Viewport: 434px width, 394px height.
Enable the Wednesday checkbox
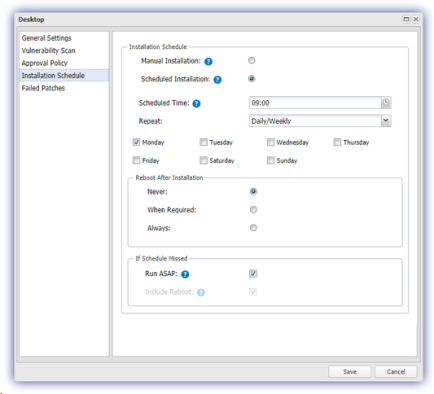coord(271,142)
